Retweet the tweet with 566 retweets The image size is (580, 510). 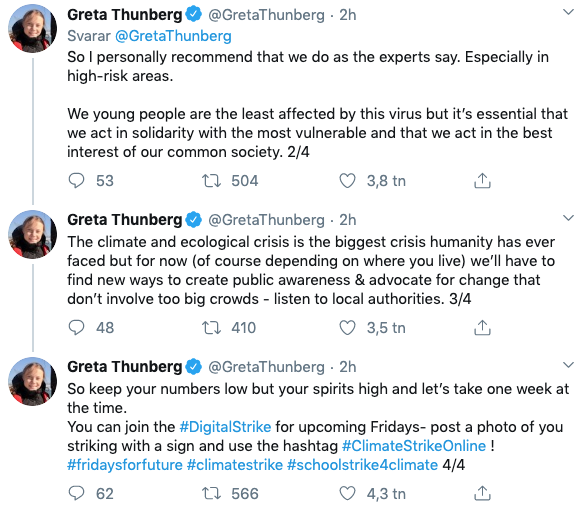click(211, 493)
